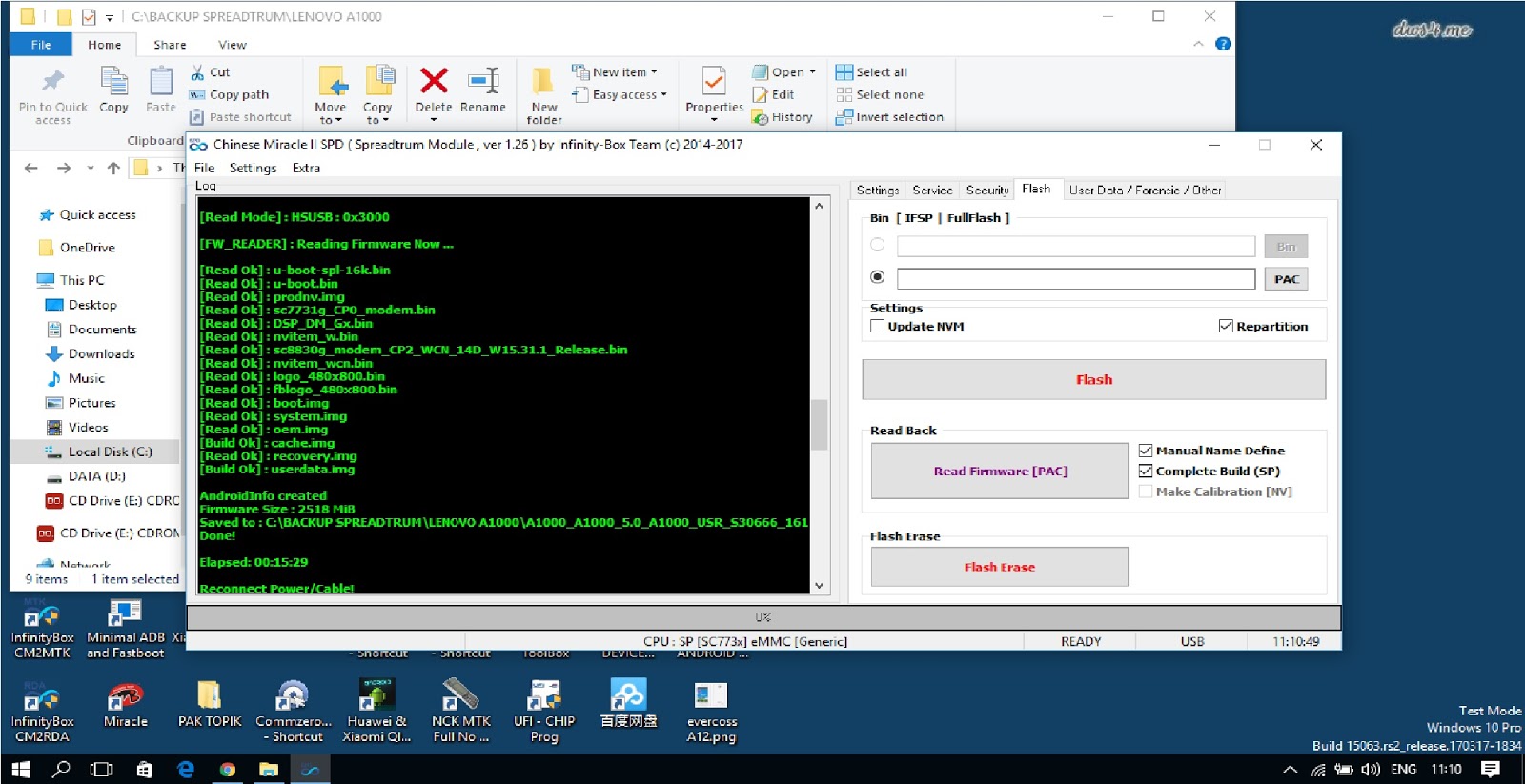Switch to the Security tab
The height and width of the screenshot is (784, 1525).
[986, 191]
